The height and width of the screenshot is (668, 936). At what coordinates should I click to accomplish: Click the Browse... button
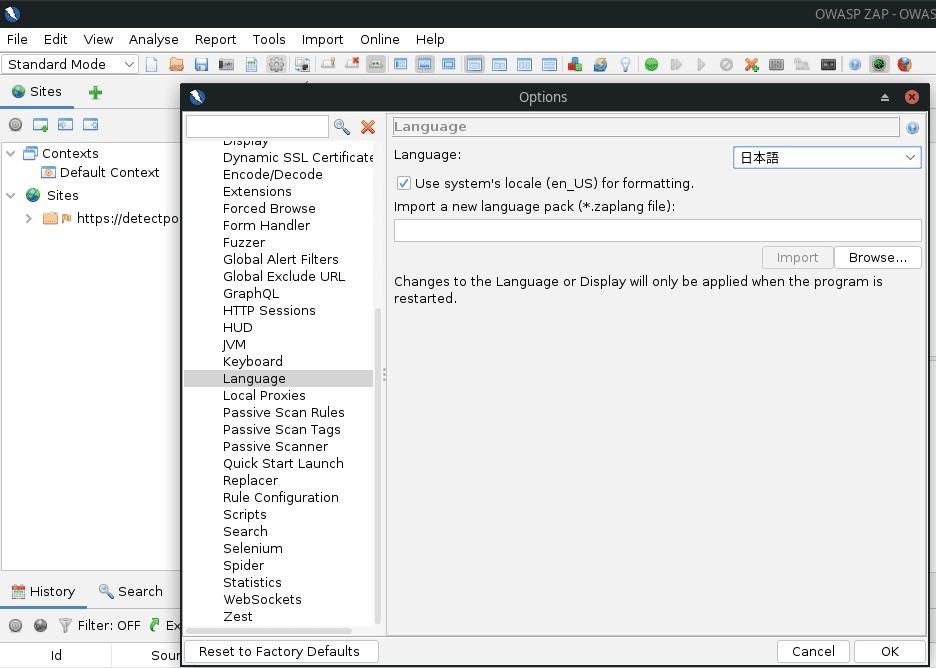(878, 258)
